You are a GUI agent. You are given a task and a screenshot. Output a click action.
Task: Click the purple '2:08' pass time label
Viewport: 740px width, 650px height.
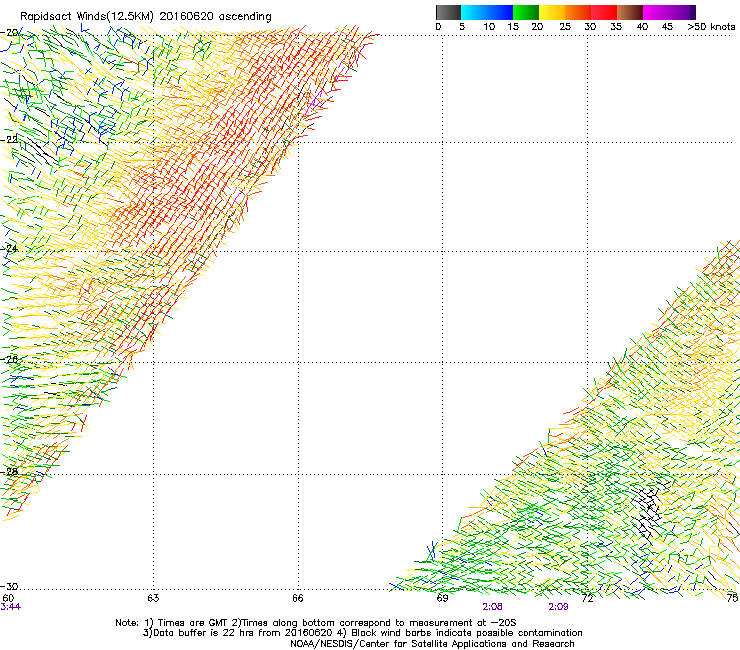492,607
